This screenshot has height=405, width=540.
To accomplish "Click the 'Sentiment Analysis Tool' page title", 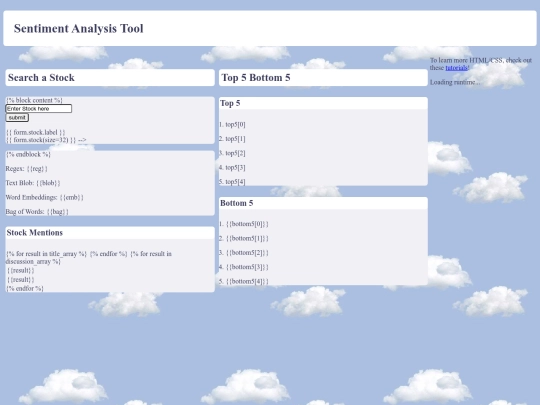I will click(x=79, y=28).
